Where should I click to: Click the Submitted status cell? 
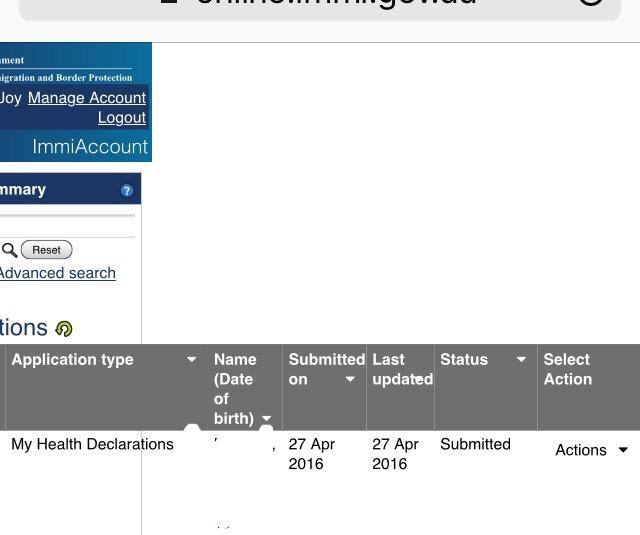click(x=475, y=445)
